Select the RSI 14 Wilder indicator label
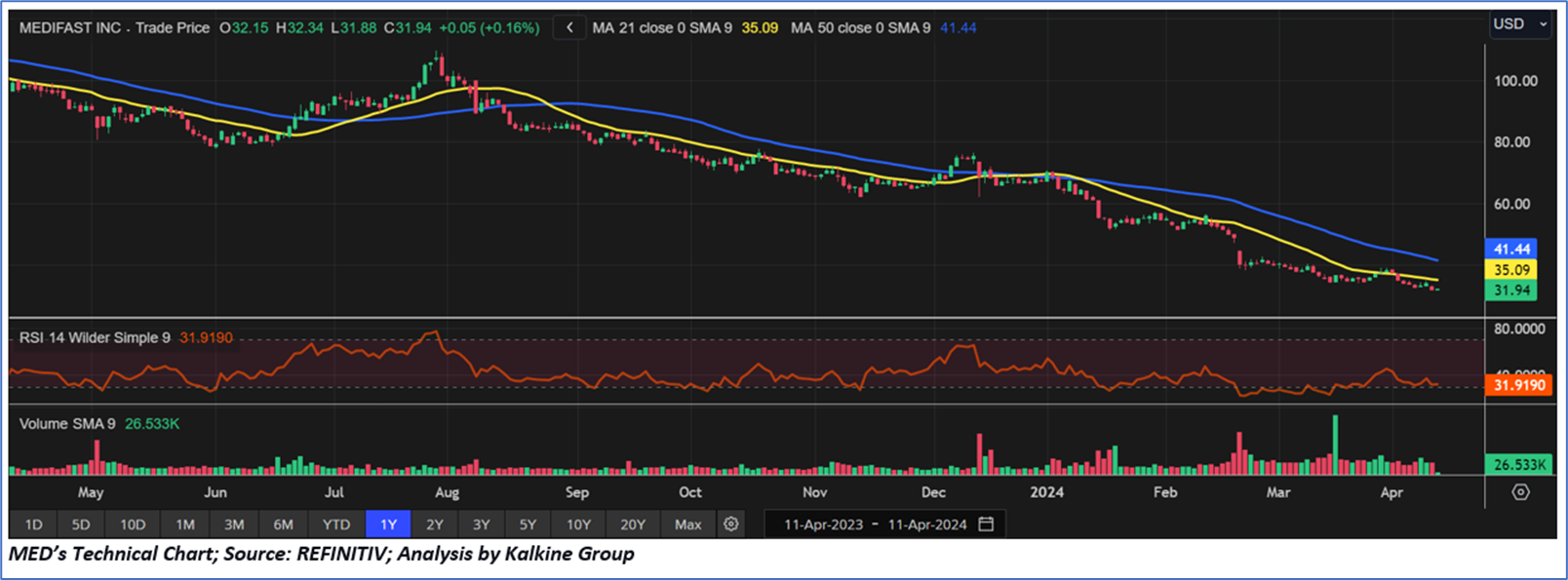Viewport: 1568px width, 580px height. (x=95, y=338)
